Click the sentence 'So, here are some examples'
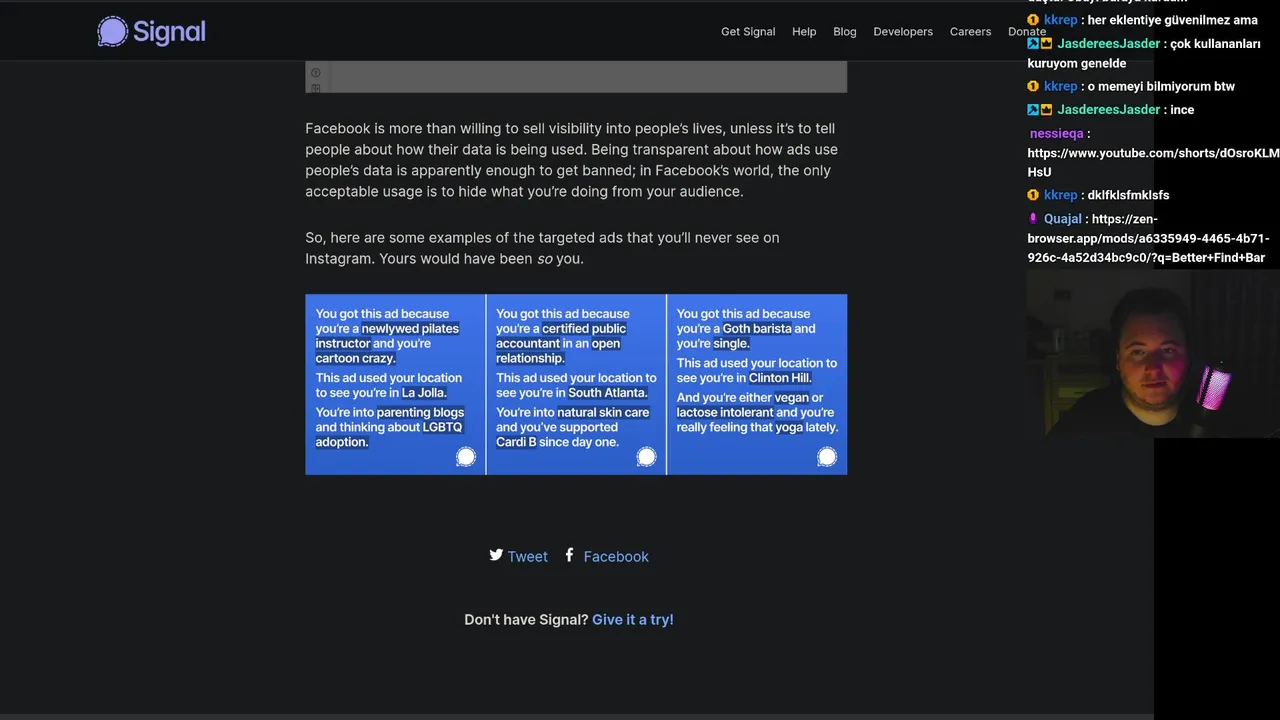1280x720 pixels. pos(542,248)
